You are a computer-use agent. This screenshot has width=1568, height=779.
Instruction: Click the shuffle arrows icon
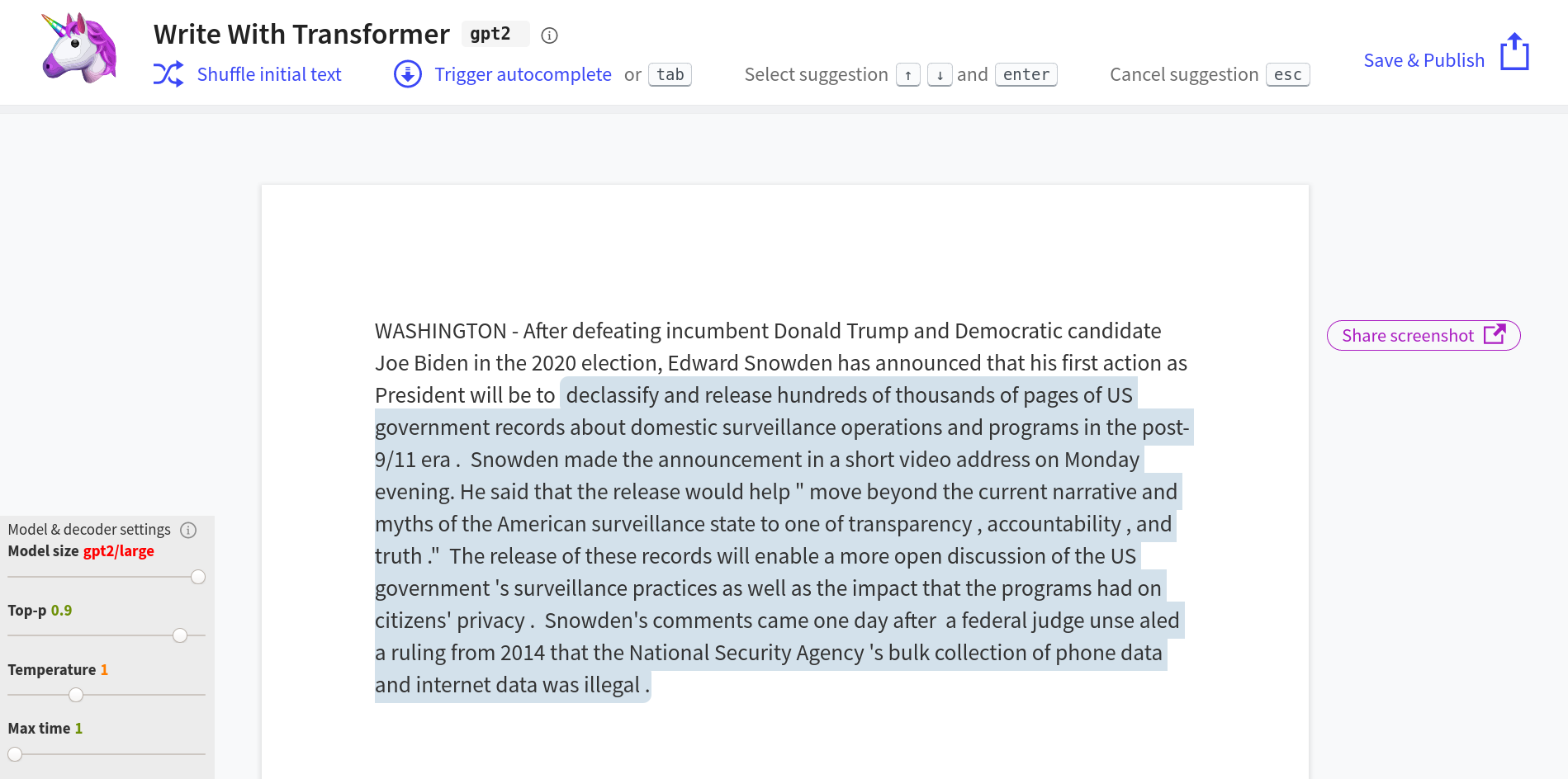click(x=168, y=74)
